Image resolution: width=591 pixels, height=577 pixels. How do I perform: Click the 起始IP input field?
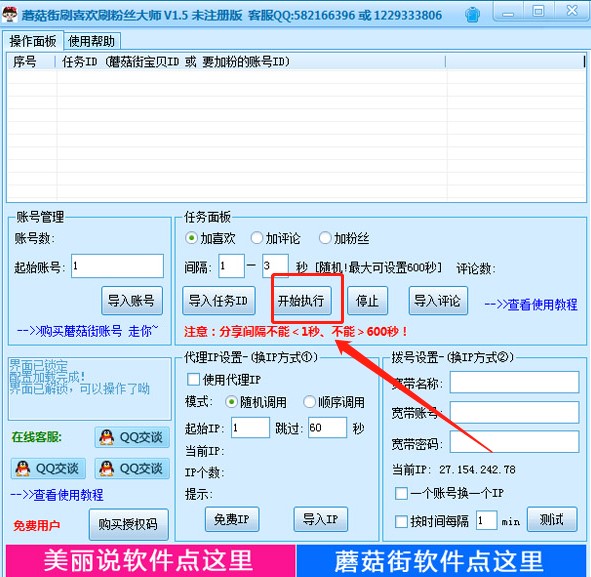(250, 427)
